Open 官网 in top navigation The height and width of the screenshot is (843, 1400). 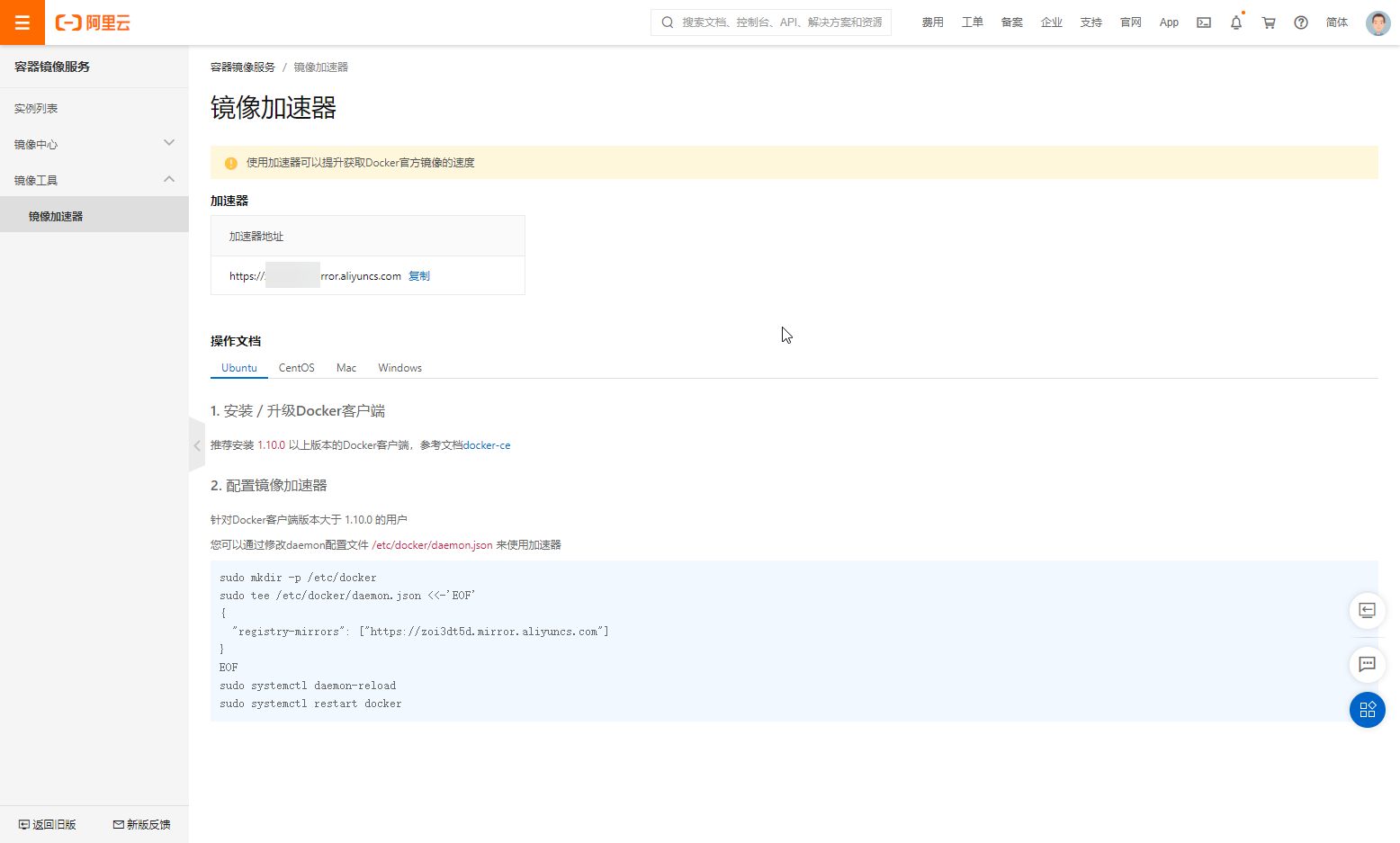click(1130, 22)
